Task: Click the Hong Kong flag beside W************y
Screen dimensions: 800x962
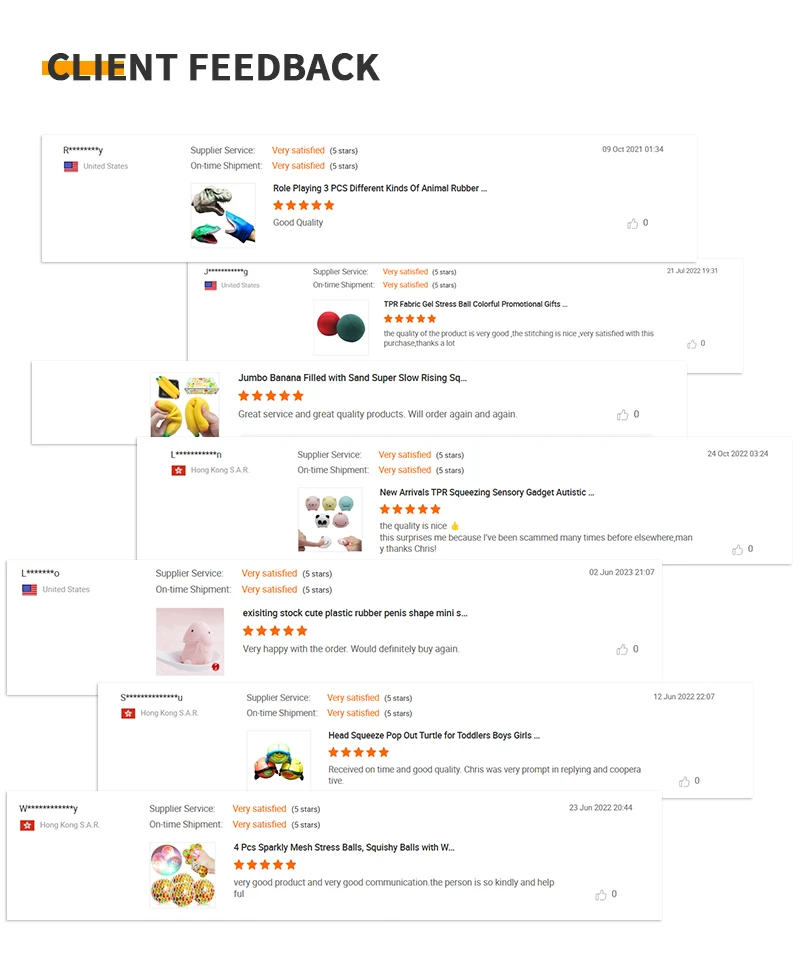Action: click(28, 826)
